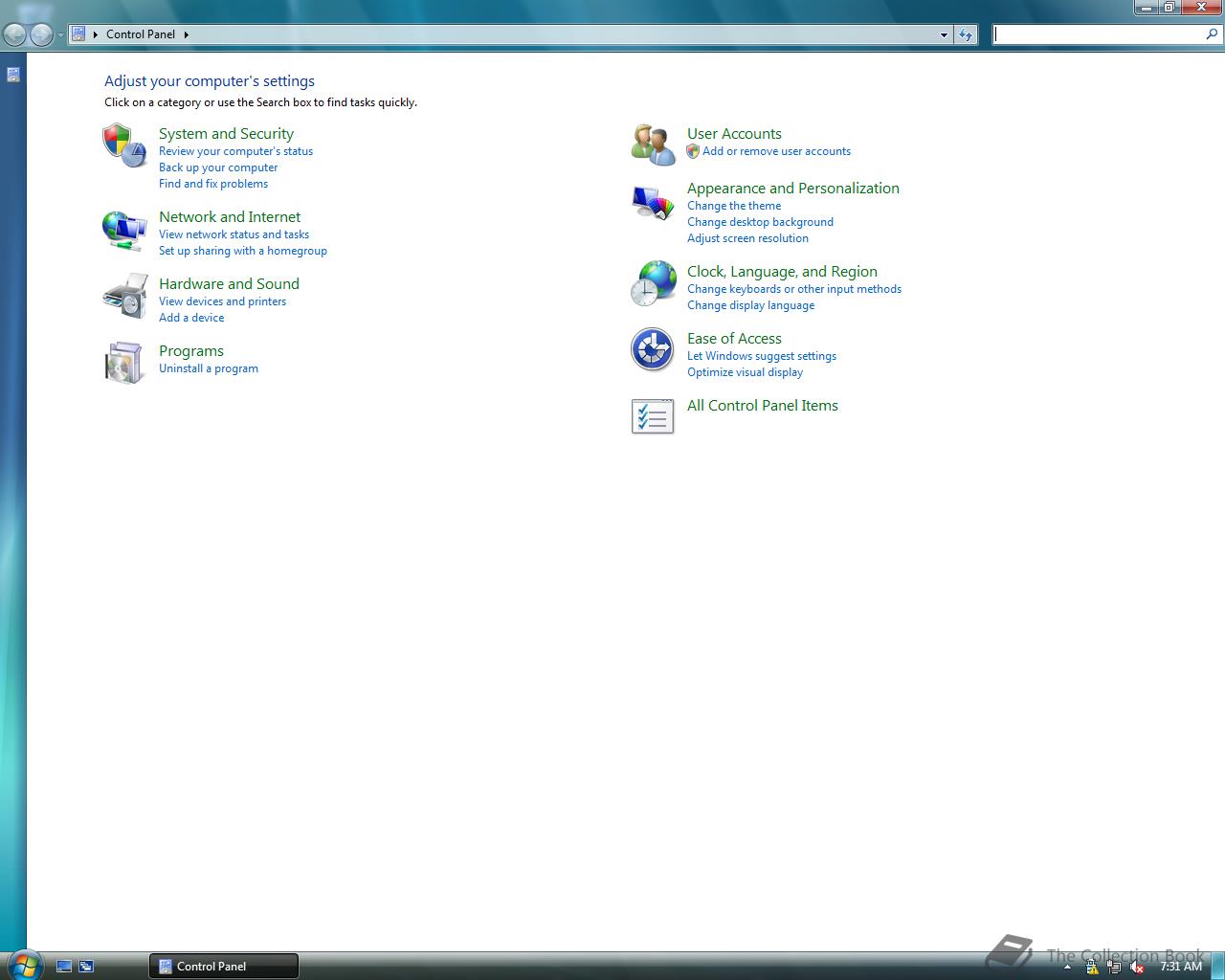Click Adjust screen resolution

coord(747,238)
